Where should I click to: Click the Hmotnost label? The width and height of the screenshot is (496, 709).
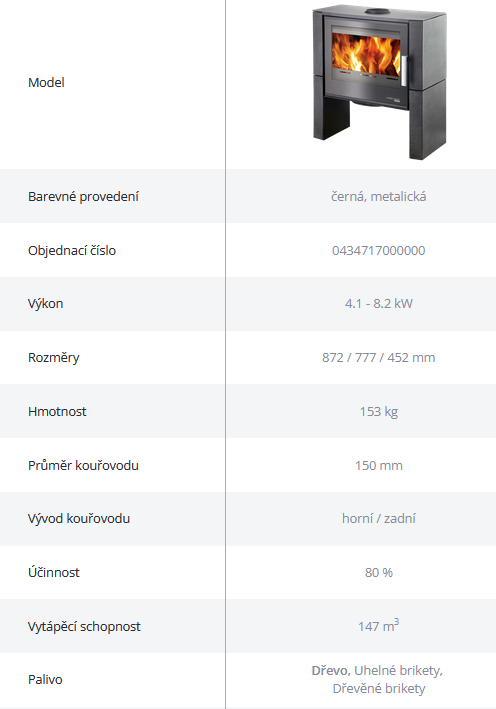pyautogui.click(x=57, y=411)
